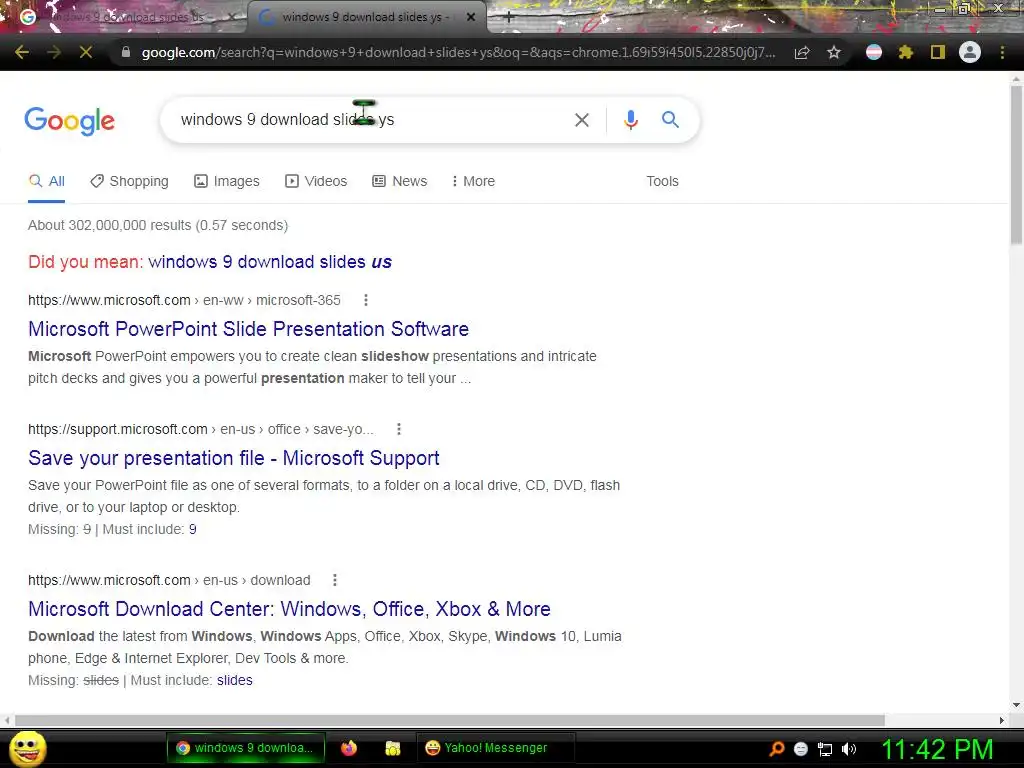
Task: Open a new browser tab
Action: (x=509, y=18)
